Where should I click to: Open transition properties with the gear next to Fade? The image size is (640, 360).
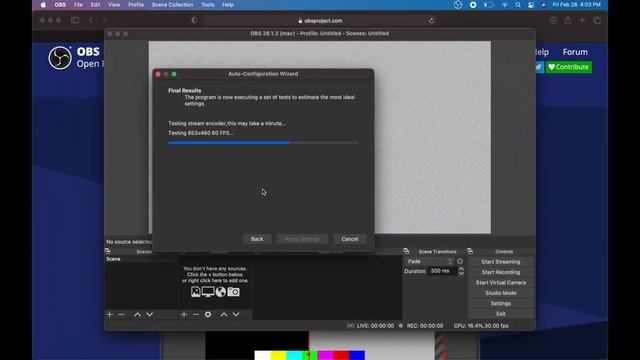click(460, 261)
